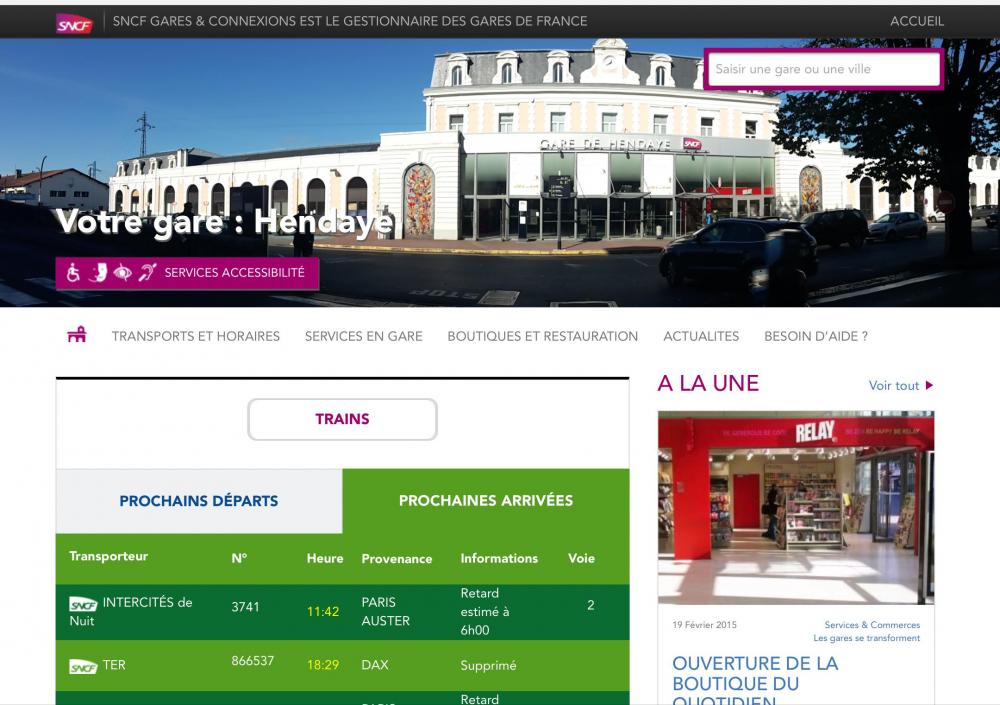Click the SNCF logo in TER row
Viewport: 1000px width, 705px height.
click(83, 667)
